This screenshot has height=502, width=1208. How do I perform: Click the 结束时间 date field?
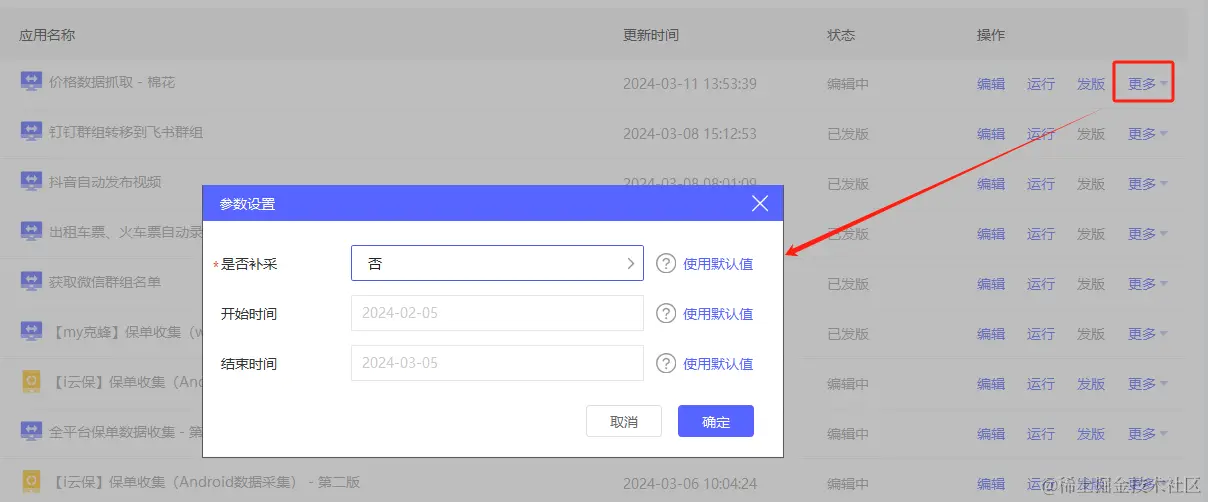[497, 363]
